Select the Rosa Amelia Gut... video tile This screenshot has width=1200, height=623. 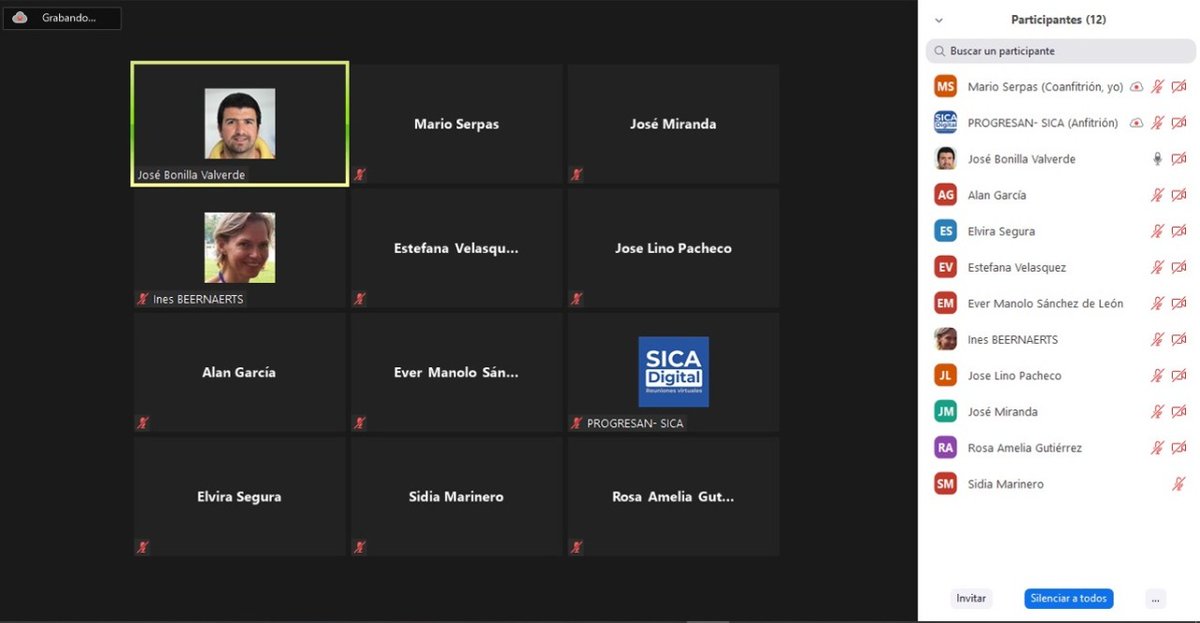click(673, 496)
